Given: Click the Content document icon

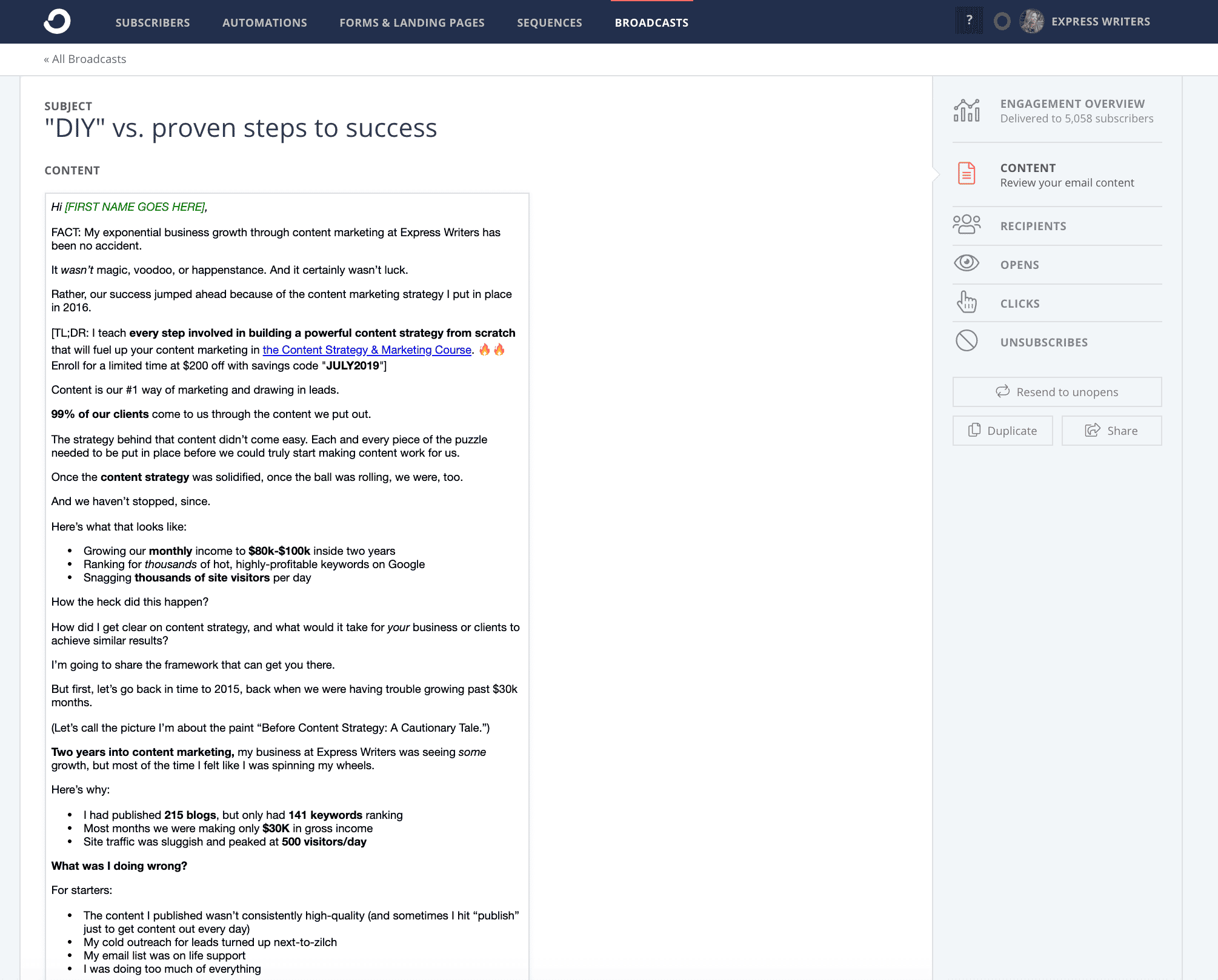Looking at the screenshot, I should pyautogui.click(x=967, y=174).
